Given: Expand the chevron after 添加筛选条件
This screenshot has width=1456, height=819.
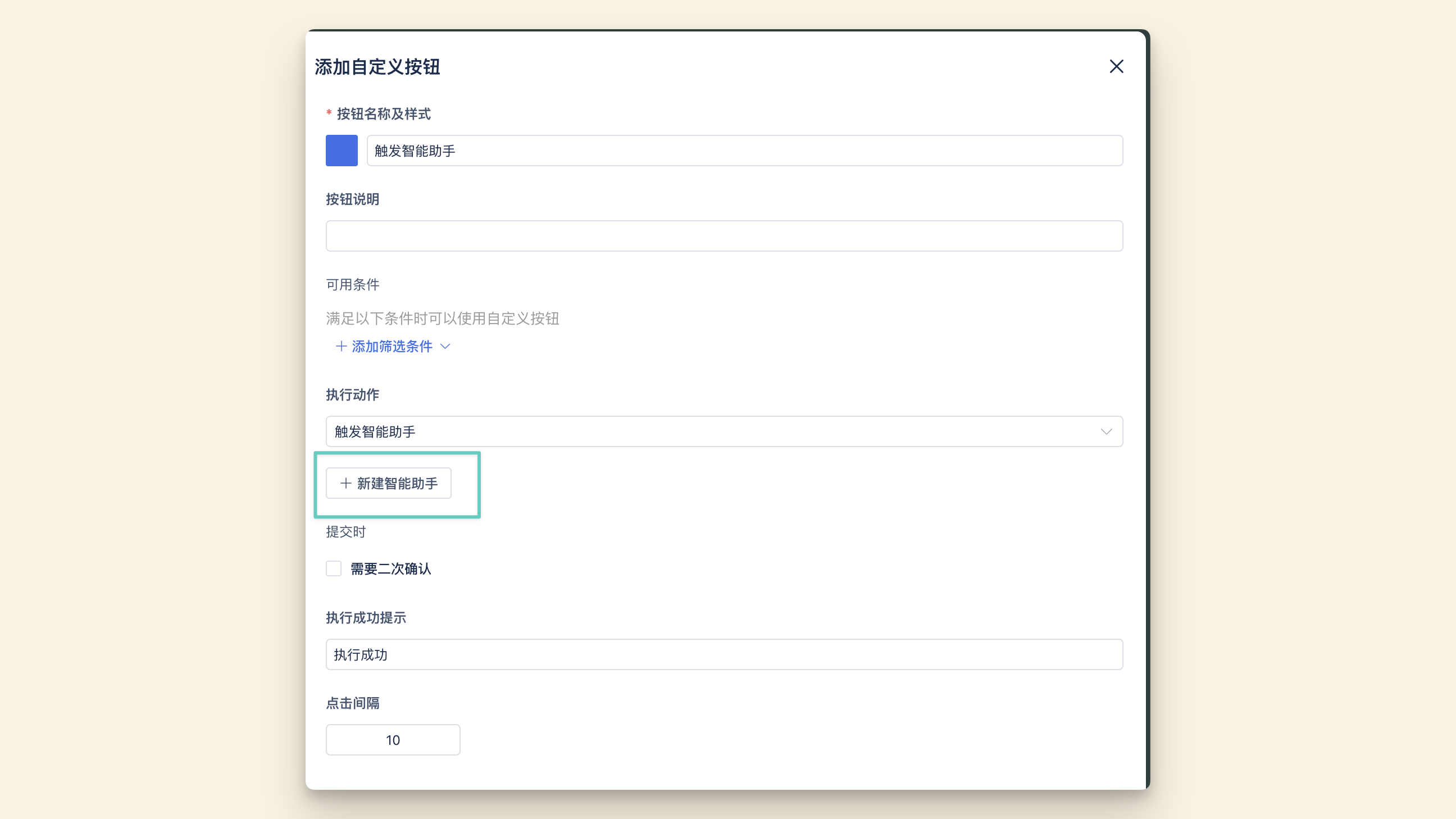Looking at the screenshot, I should click(x=445, y=347).
